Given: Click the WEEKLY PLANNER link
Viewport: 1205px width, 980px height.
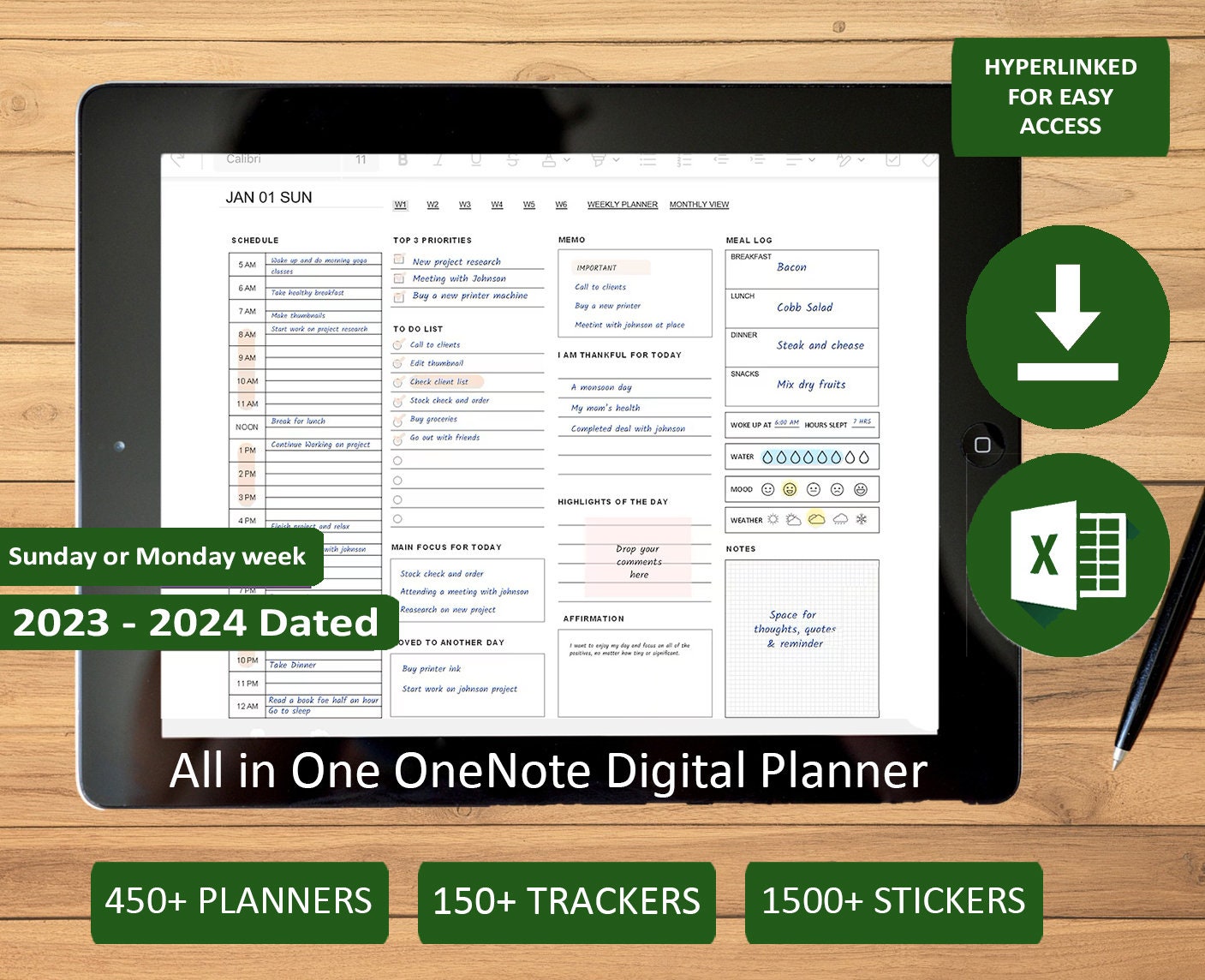Looking at the screenshot, I should 623,204.
